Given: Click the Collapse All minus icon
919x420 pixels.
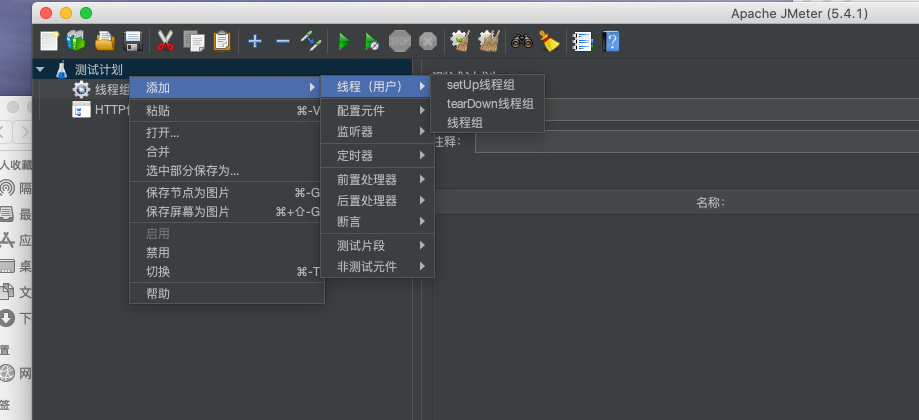Looking at the screenshot, I should [283, 41].
